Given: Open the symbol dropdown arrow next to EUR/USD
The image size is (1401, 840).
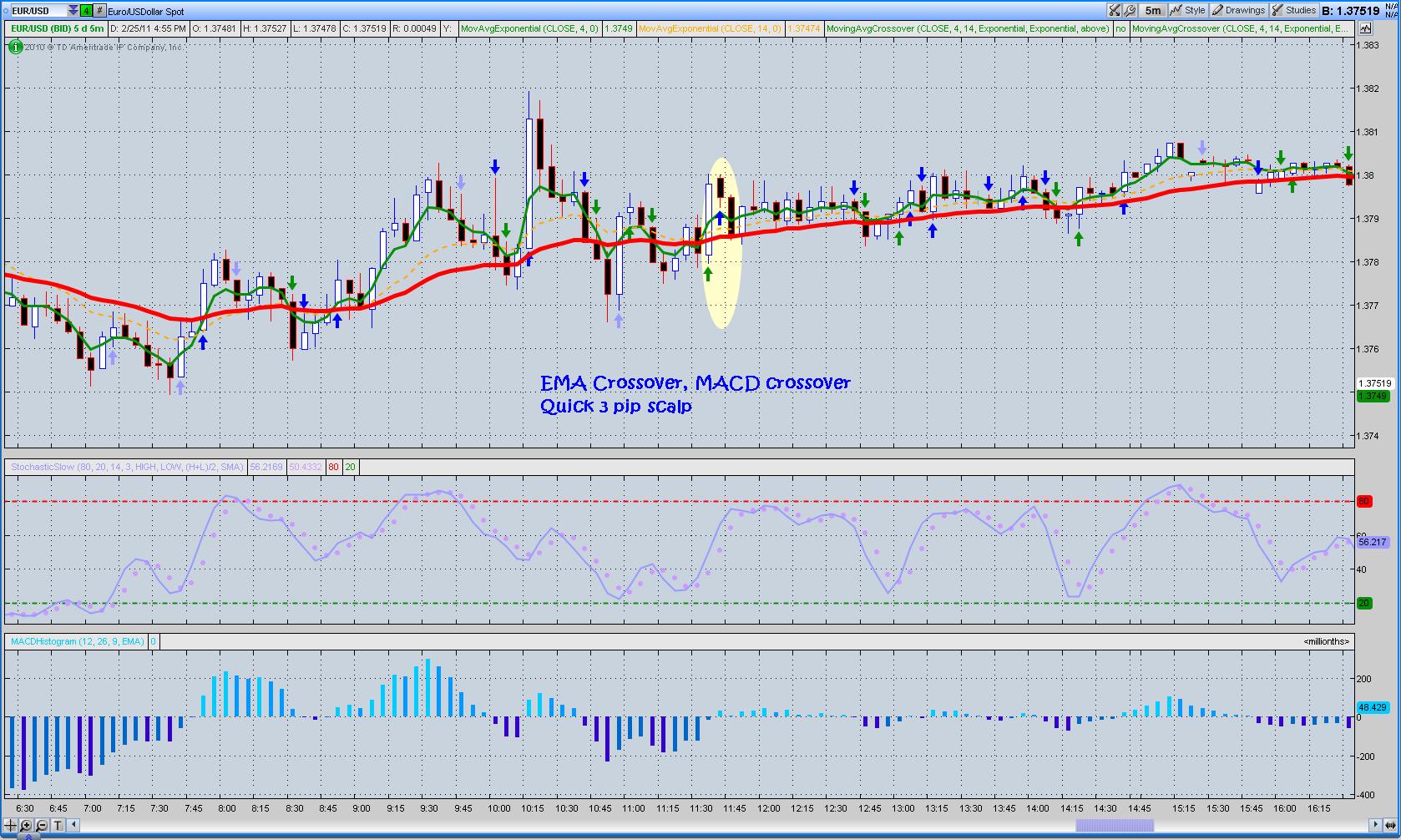Looking at the screenshot, I should coord(73,11).
